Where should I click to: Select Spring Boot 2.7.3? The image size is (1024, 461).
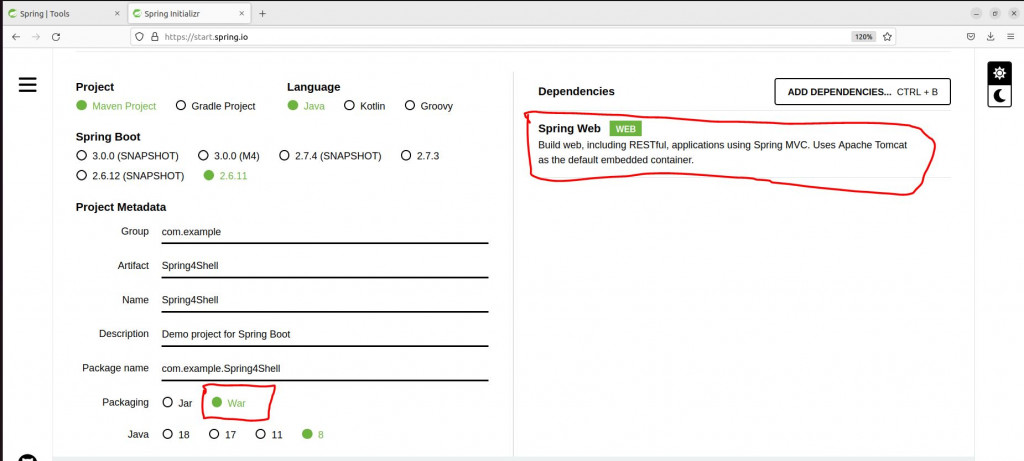420,156
